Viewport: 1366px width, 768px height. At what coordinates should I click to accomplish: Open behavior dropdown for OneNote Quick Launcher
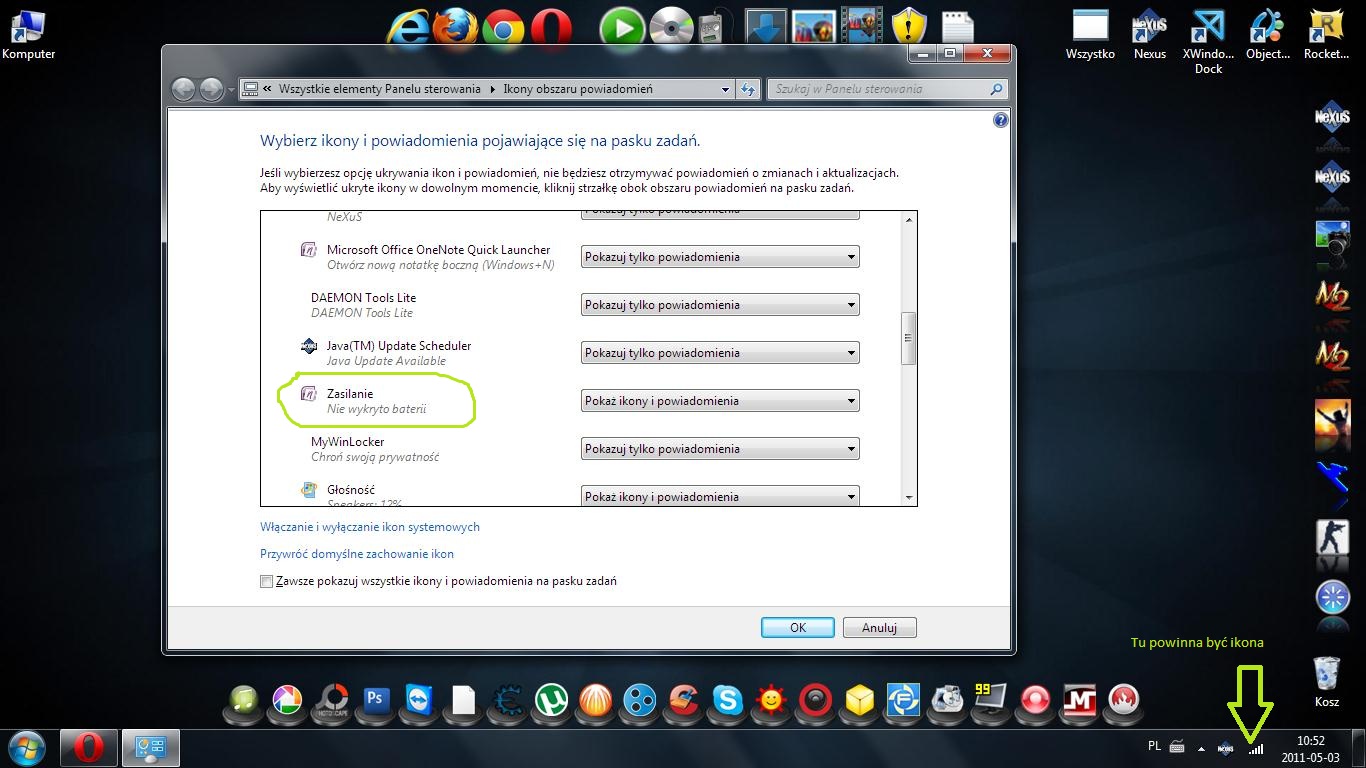click(720, 257)
